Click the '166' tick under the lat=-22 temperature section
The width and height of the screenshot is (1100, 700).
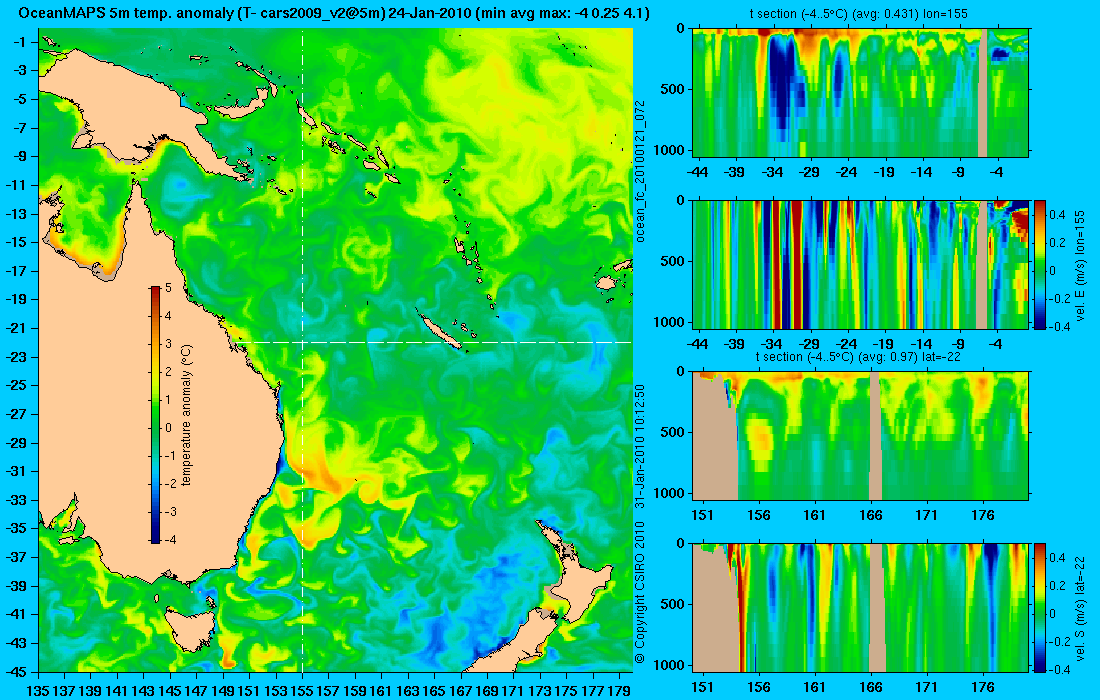point(871,515)
